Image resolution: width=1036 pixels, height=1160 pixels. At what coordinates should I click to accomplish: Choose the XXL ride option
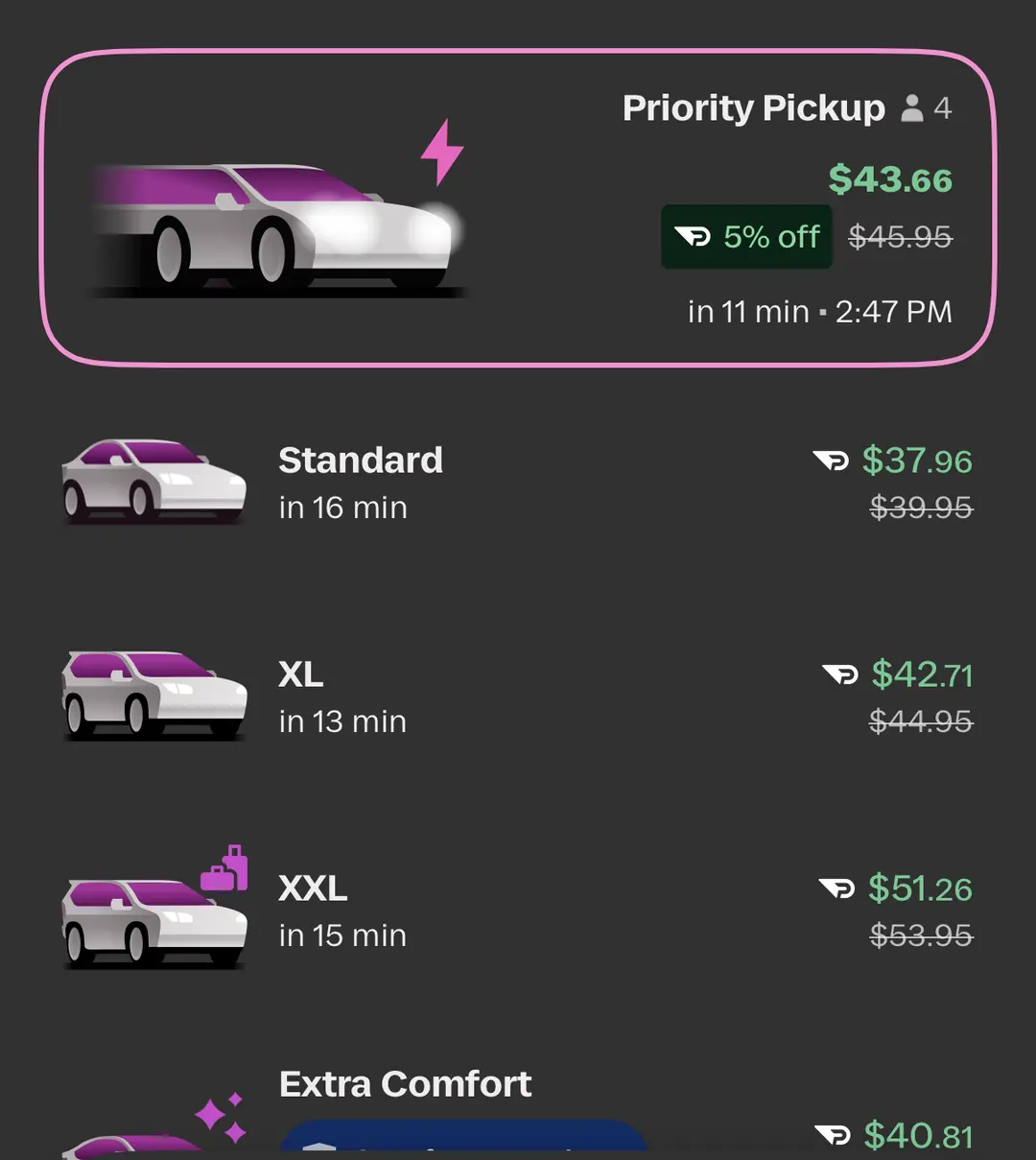[x=518, y=911]
